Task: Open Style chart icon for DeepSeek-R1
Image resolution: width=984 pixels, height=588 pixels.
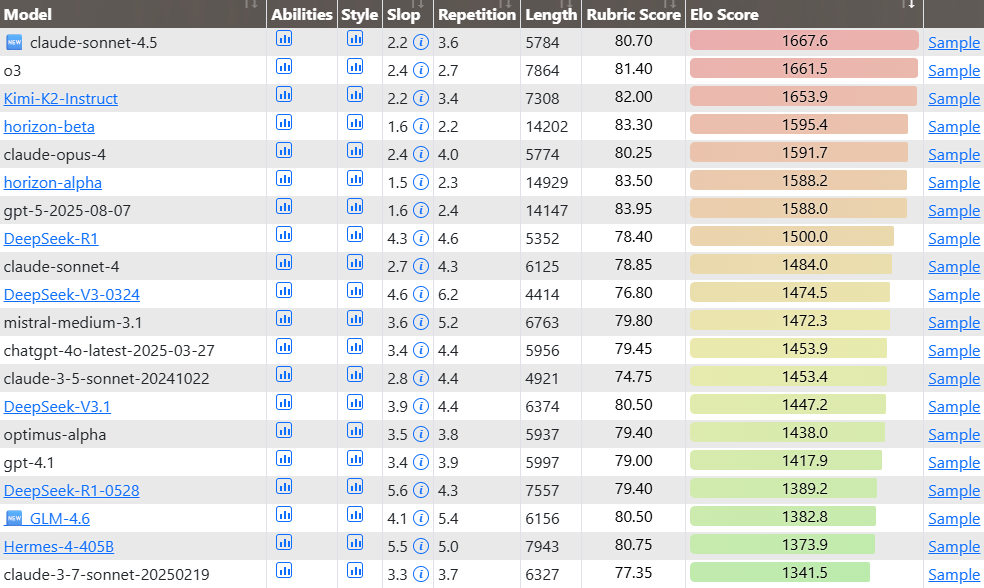Action: coord(355,235)
